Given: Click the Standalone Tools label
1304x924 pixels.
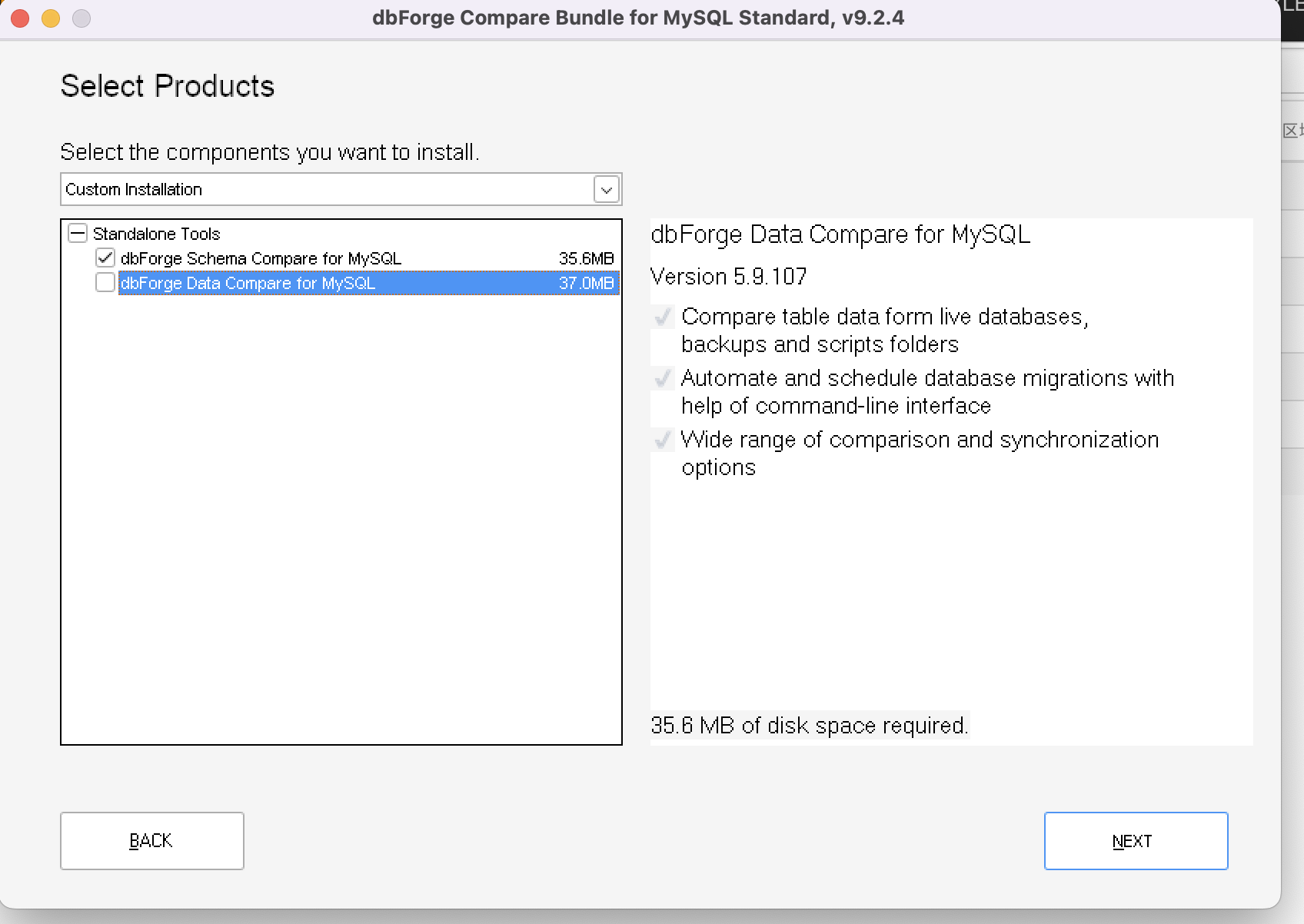Looking at the screenshot, I should pos(157,234).
